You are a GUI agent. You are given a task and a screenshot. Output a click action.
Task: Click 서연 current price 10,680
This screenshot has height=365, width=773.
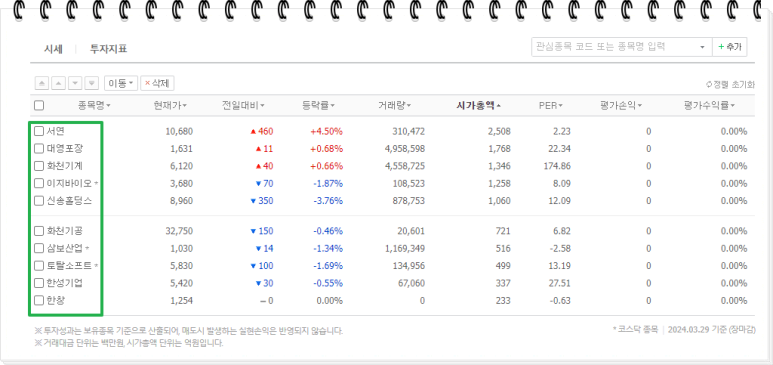click(x=179, y=132)
